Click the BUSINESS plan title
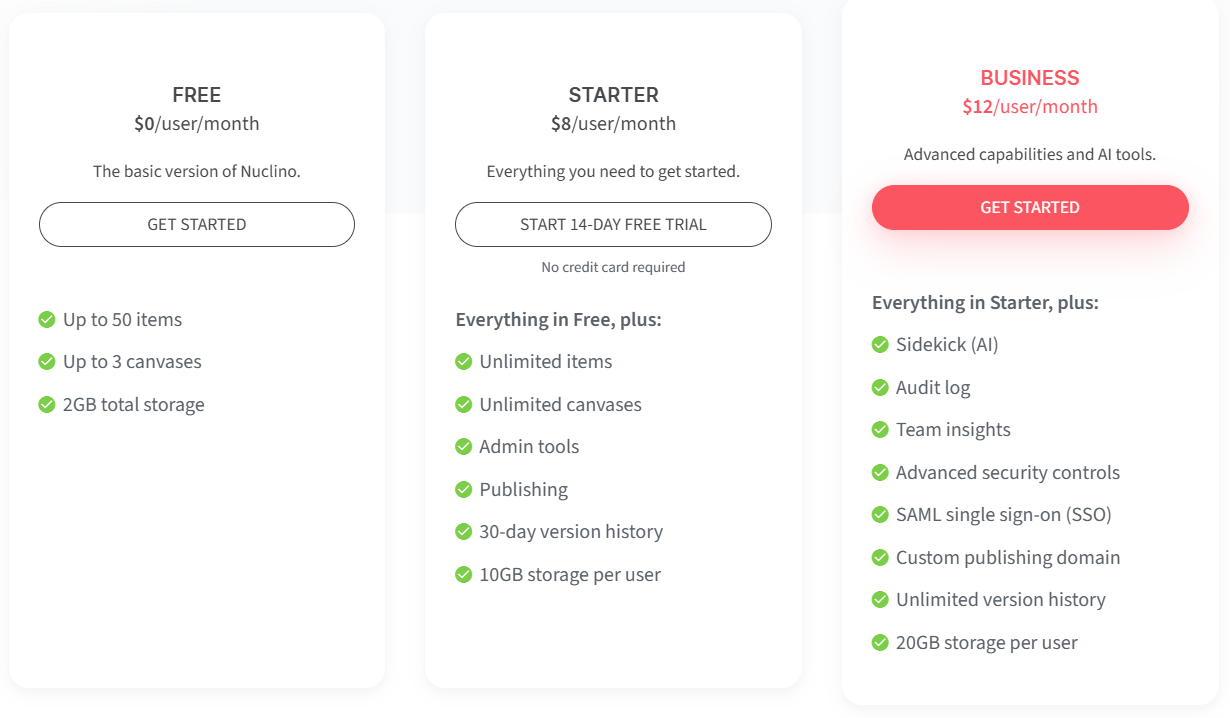The width and height of the screenshot is (1230, 718). (1030, 78)
